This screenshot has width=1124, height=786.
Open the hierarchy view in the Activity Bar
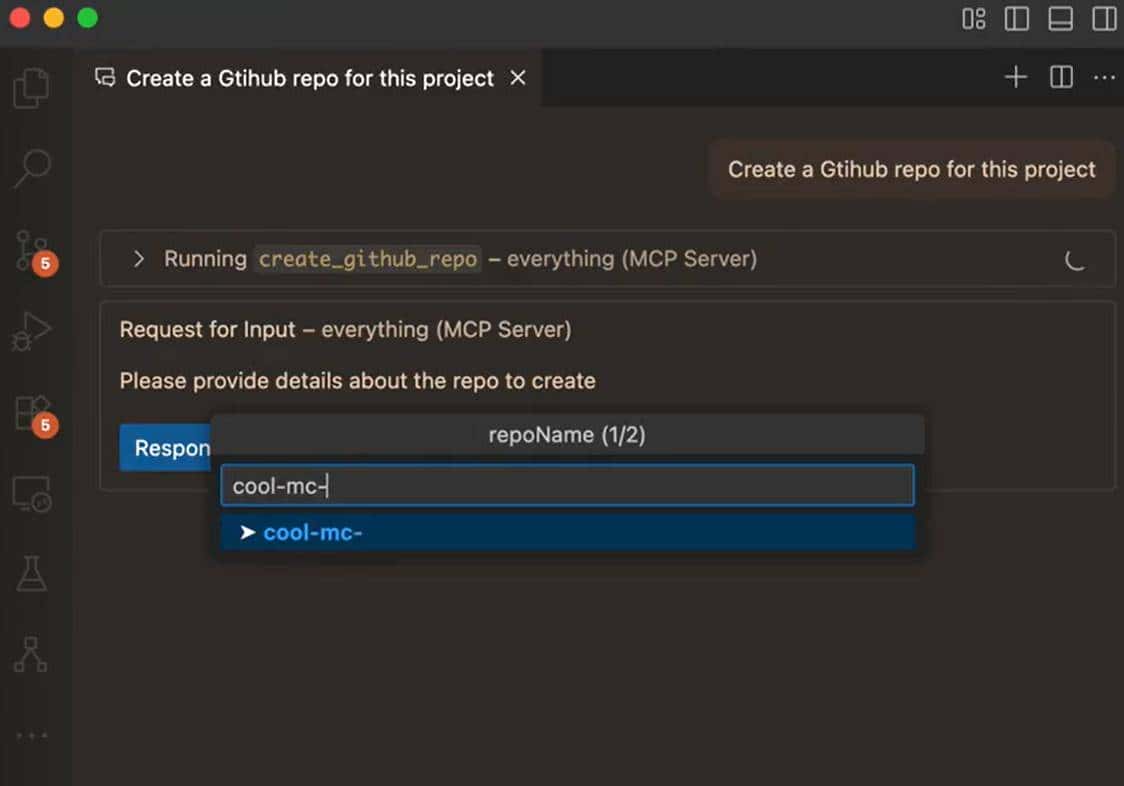(33, 657)
